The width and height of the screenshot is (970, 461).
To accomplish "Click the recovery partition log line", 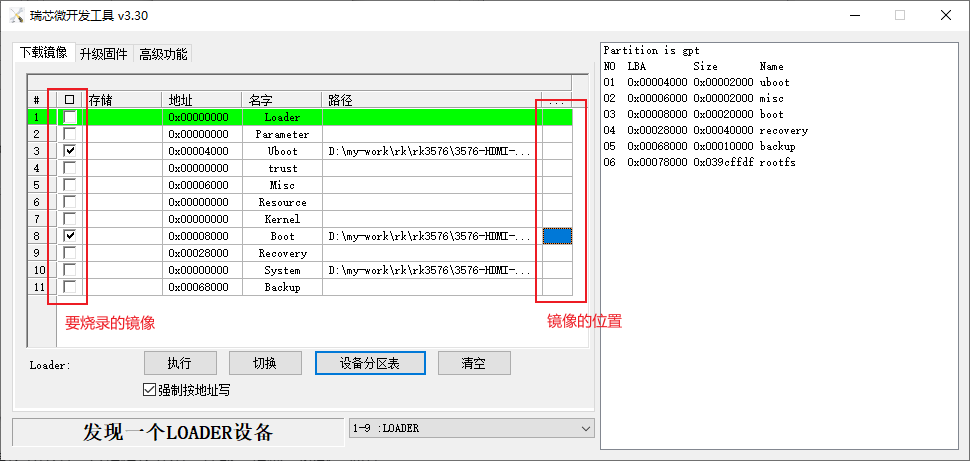I will [x=706, y=130].
